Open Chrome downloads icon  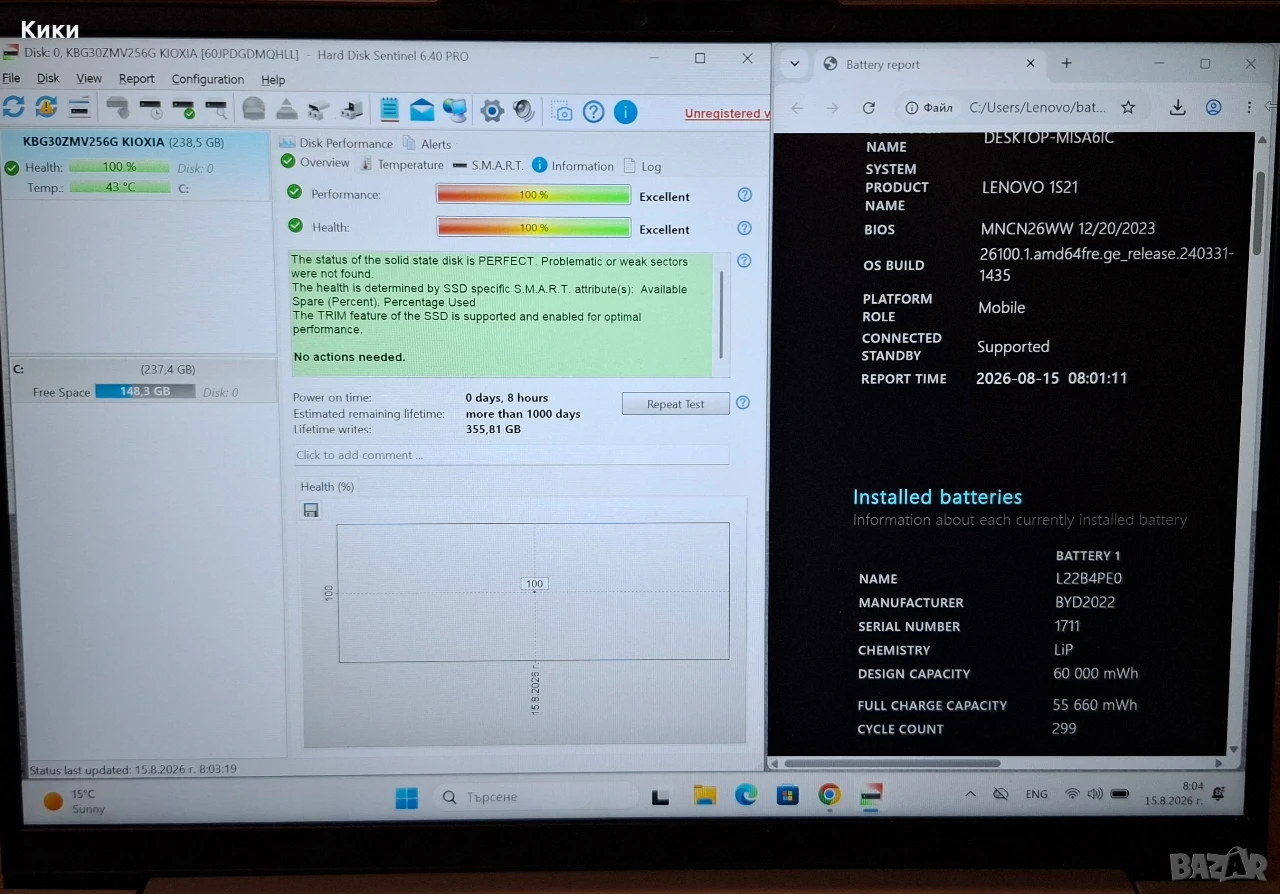point(1178,107)
